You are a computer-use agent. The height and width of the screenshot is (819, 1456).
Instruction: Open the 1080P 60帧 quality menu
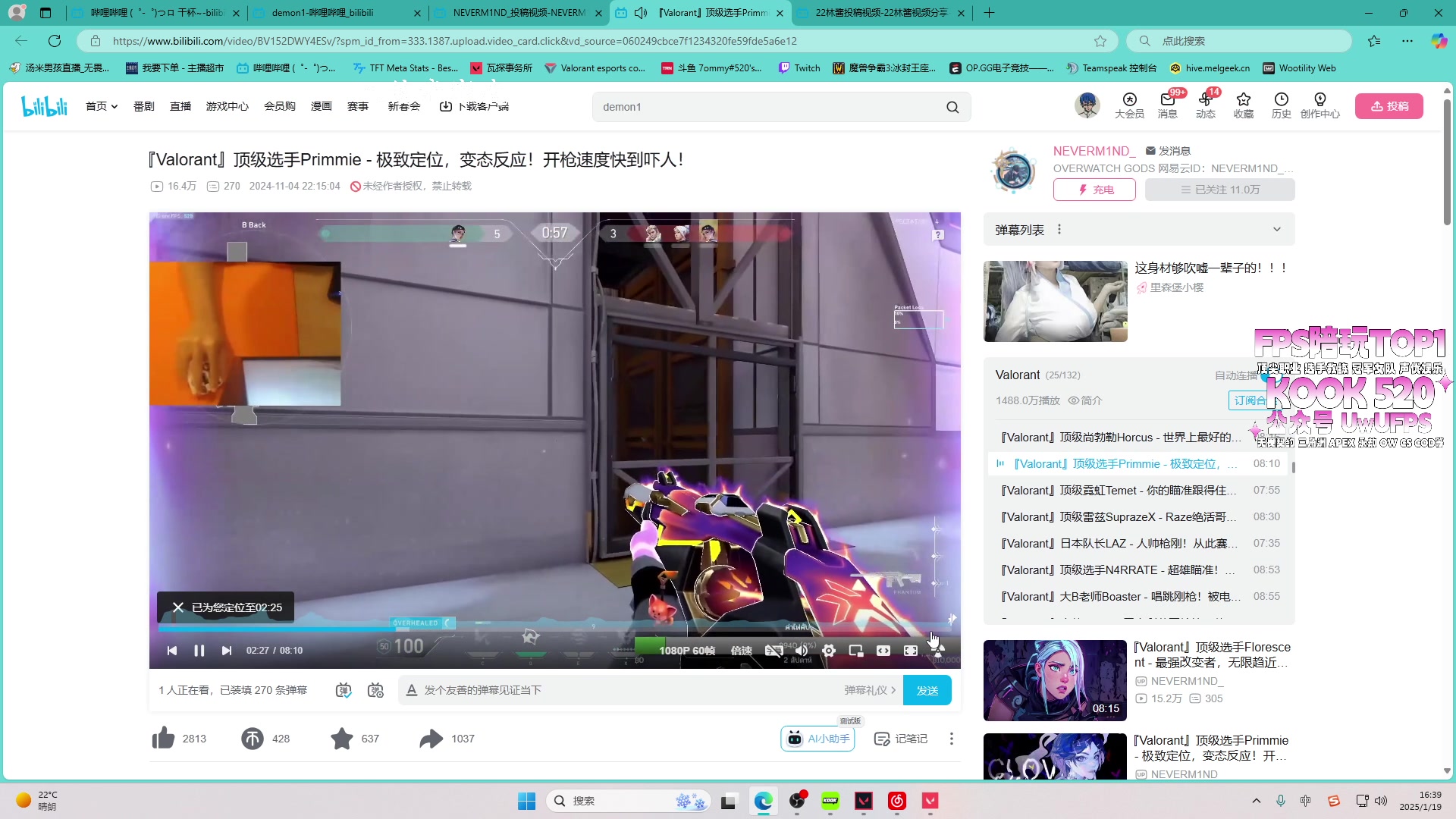pyautogui.click(x=687, y=651)
